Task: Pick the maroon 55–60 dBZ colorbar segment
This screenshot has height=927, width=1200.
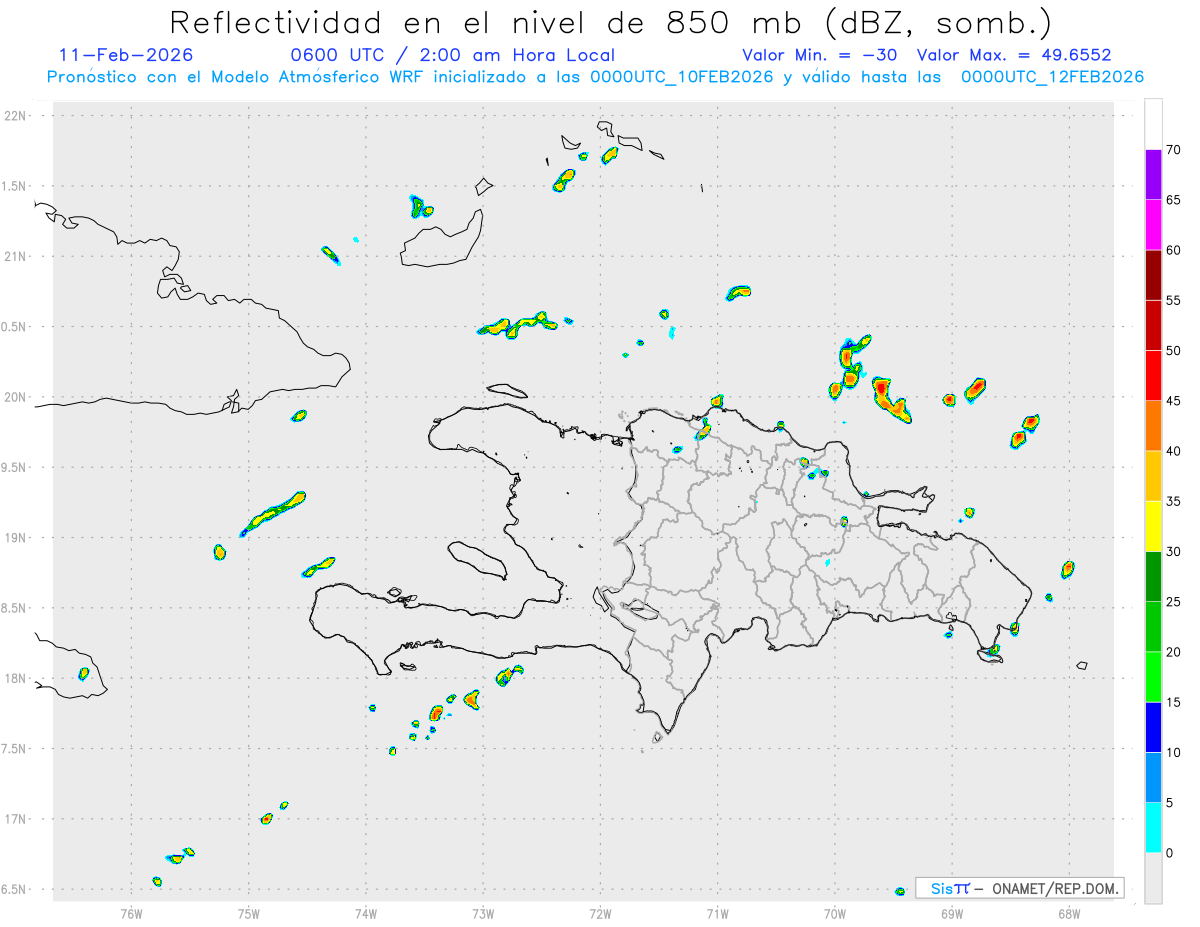Action: tap(1153, 276)
